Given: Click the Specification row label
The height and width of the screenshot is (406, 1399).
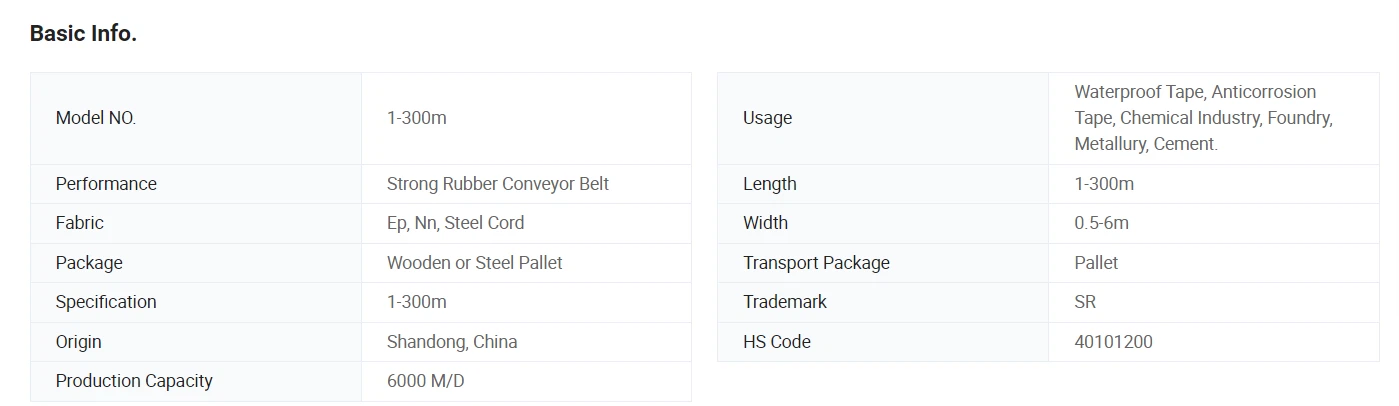Looking at the screenshot, I should pos(106,302).
